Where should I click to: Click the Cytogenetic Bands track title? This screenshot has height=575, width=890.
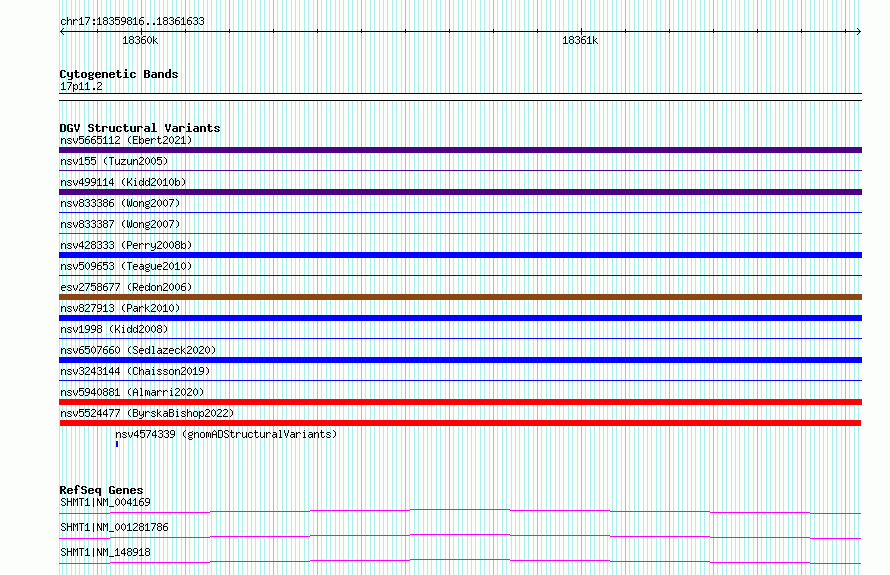pyautogui.click(x=119, y=74)
